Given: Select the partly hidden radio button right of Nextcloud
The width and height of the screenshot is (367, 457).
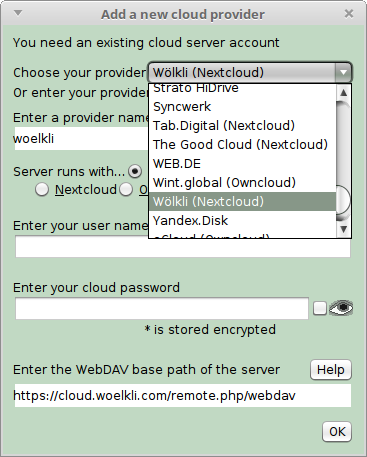Looking at the screenshot, I should pos(126,190).
